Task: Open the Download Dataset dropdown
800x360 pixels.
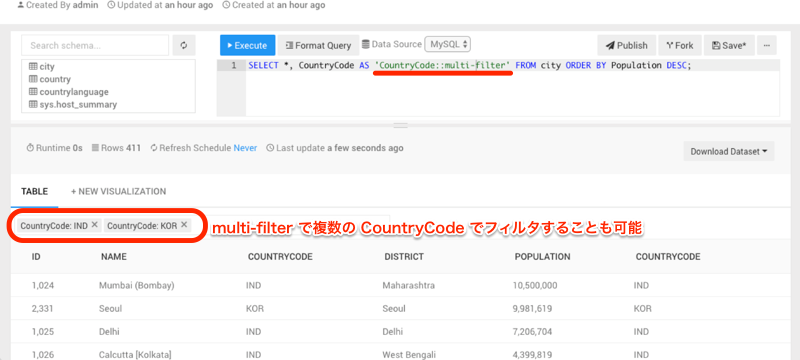Action: point(729,151)
